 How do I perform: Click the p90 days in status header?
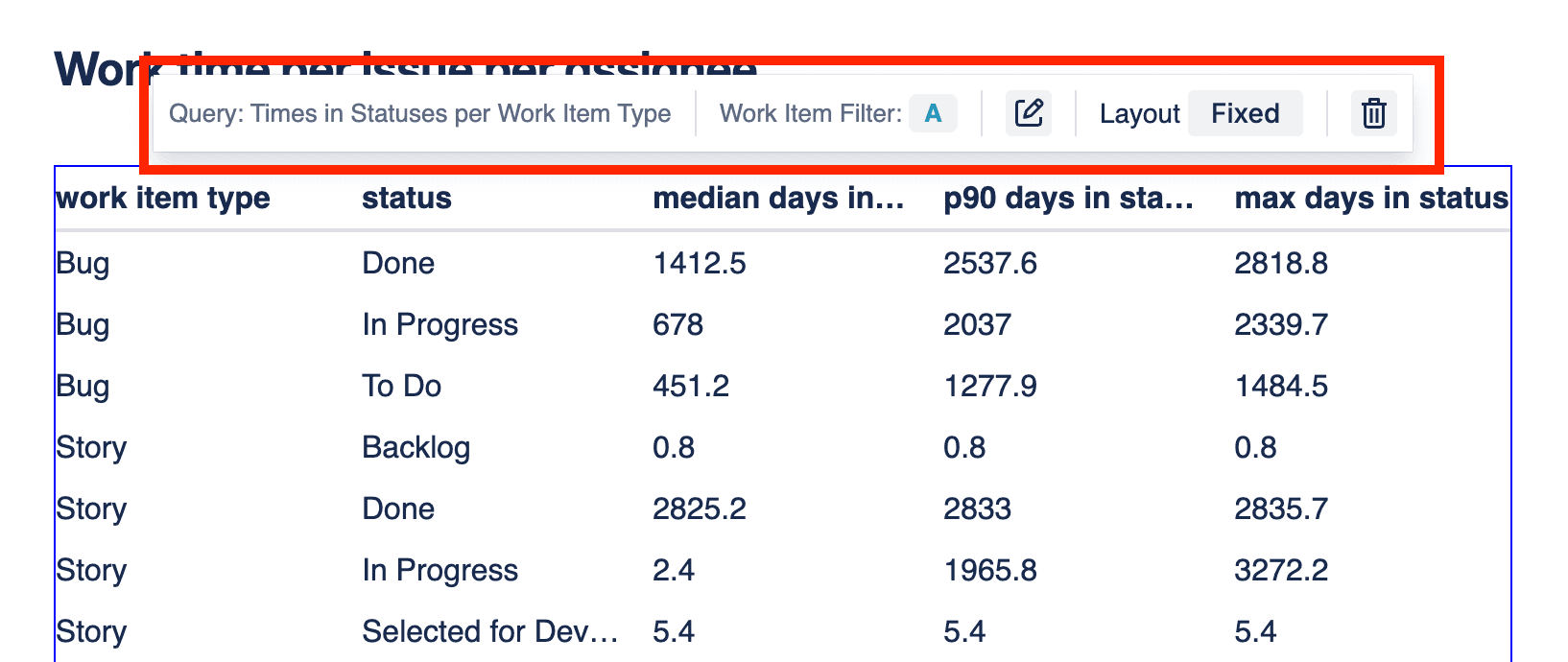tap(1069, 198)
